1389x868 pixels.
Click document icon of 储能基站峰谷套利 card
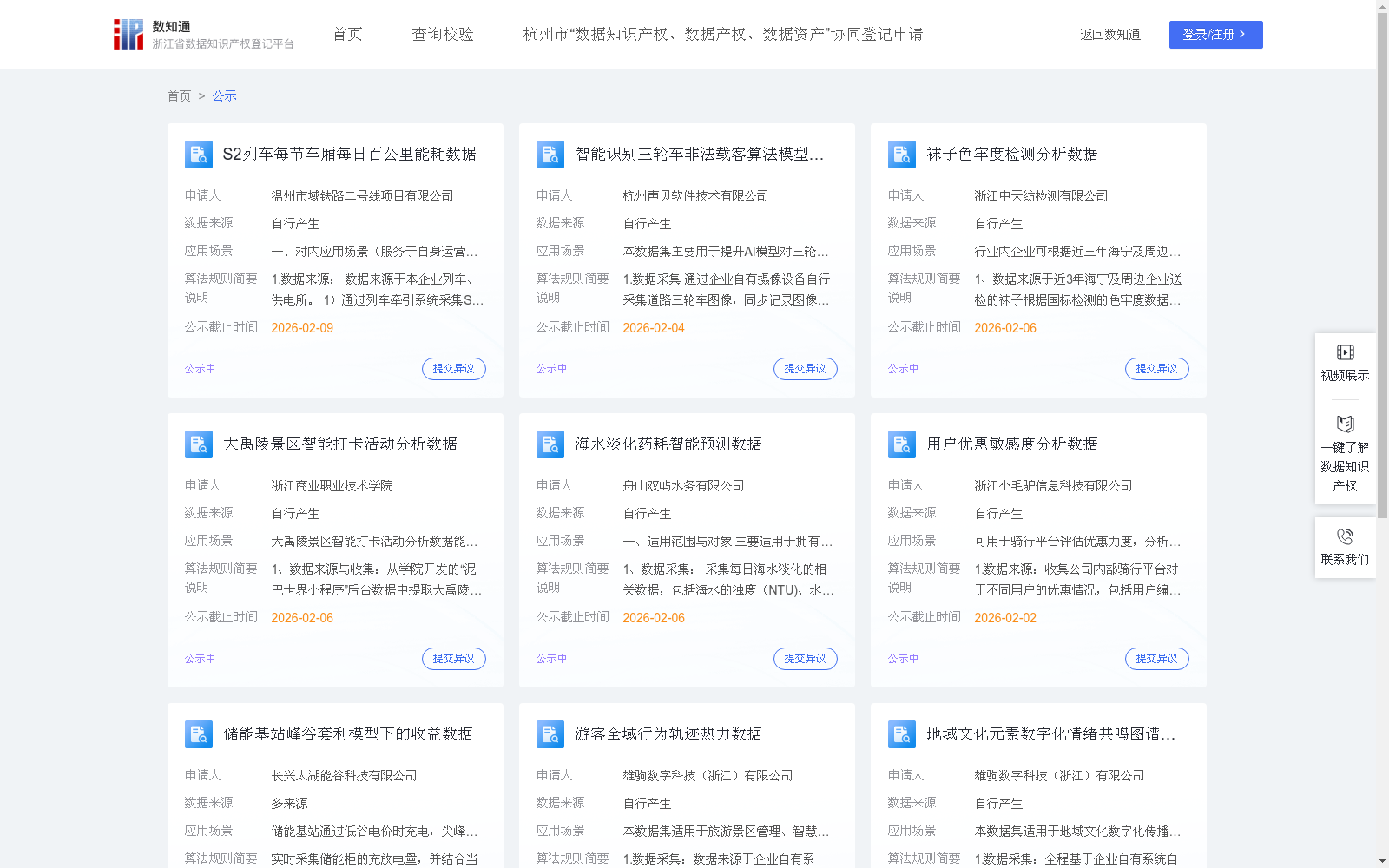(199, 734)
